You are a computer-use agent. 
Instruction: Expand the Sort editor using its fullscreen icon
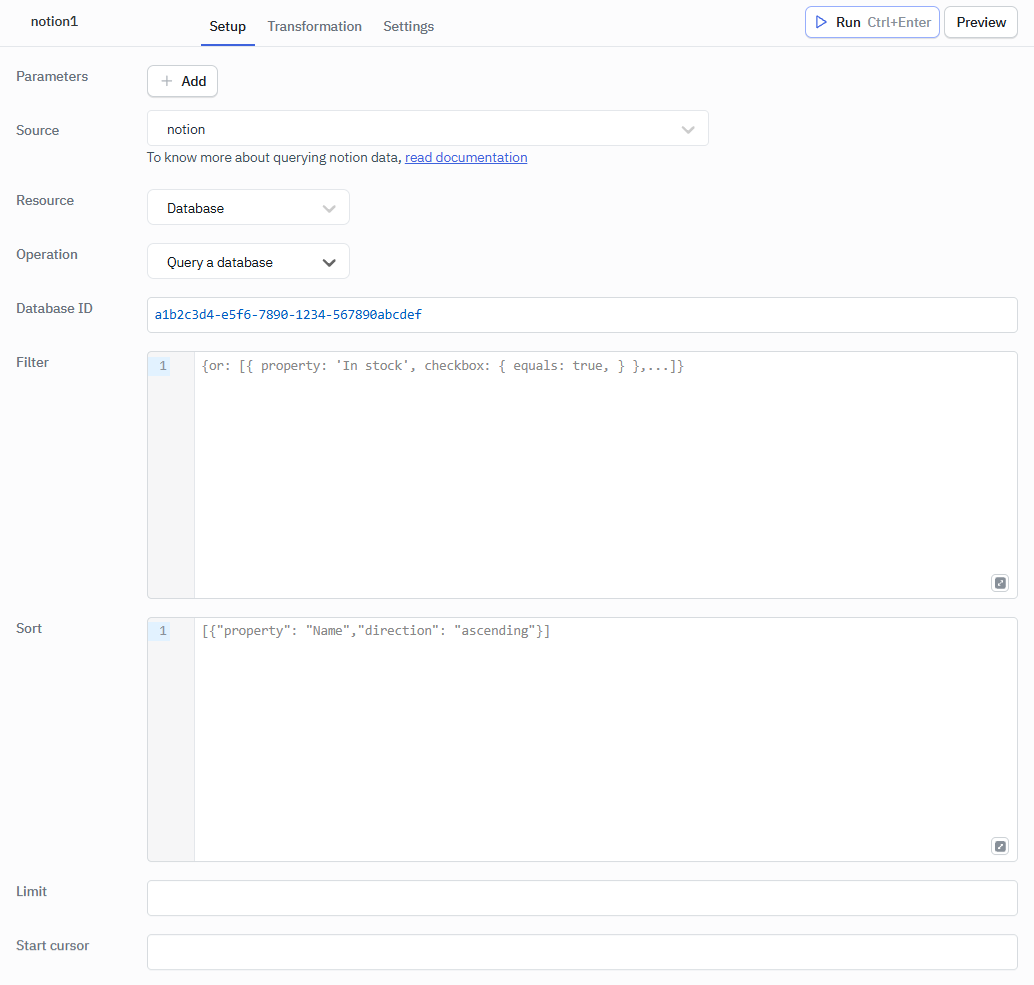pos(1000,845)
